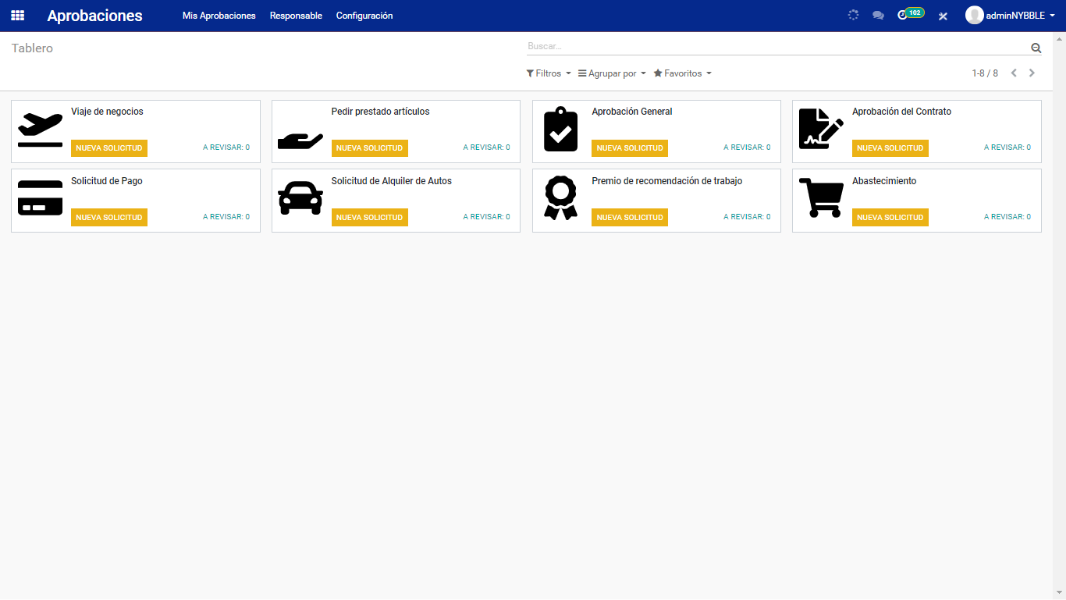
Task: Click the clipboard check icon for Aprobación General
Action: pos(561,130)
